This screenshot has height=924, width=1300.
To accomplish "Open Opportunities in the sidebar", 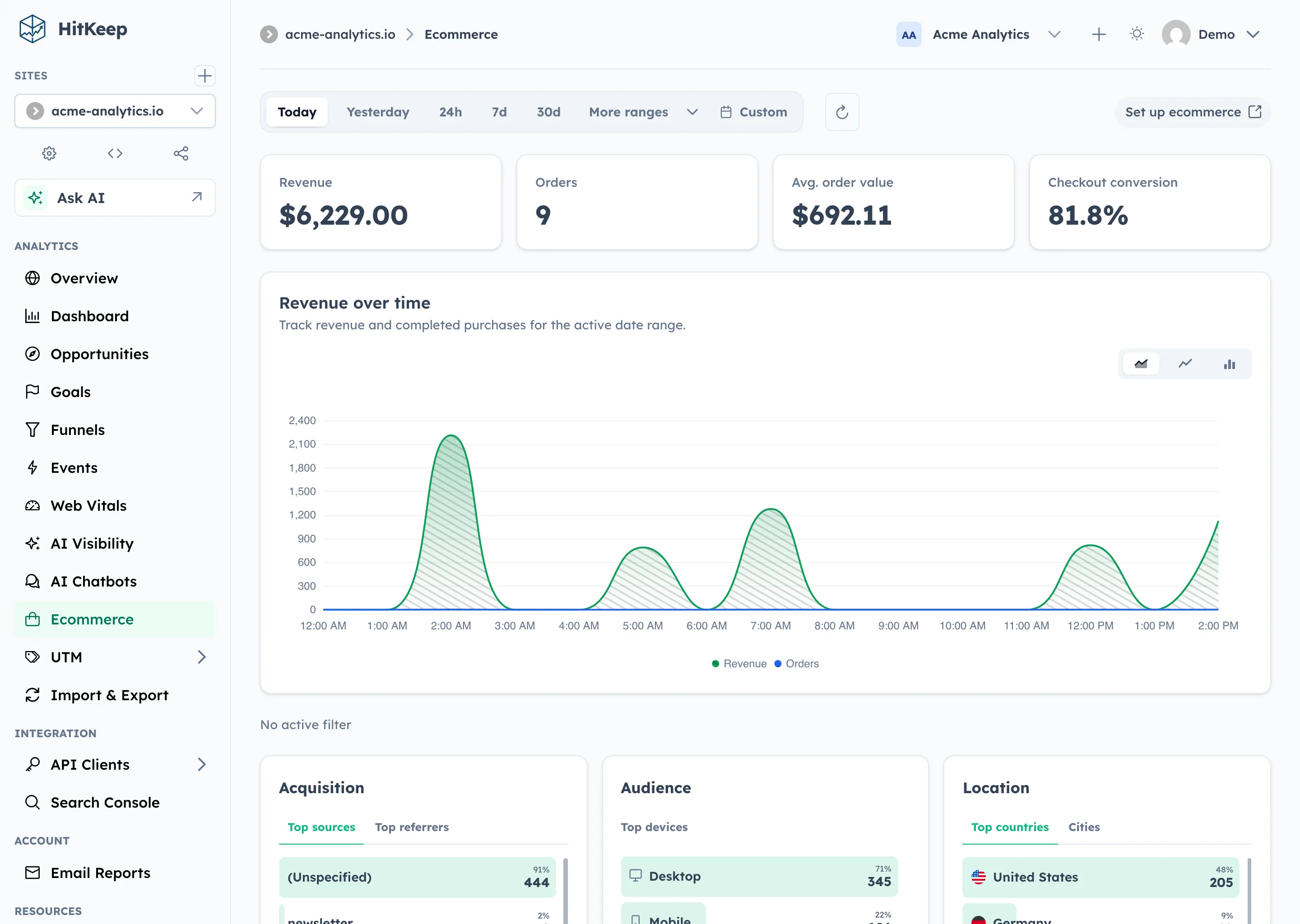I will click(115, 354).
